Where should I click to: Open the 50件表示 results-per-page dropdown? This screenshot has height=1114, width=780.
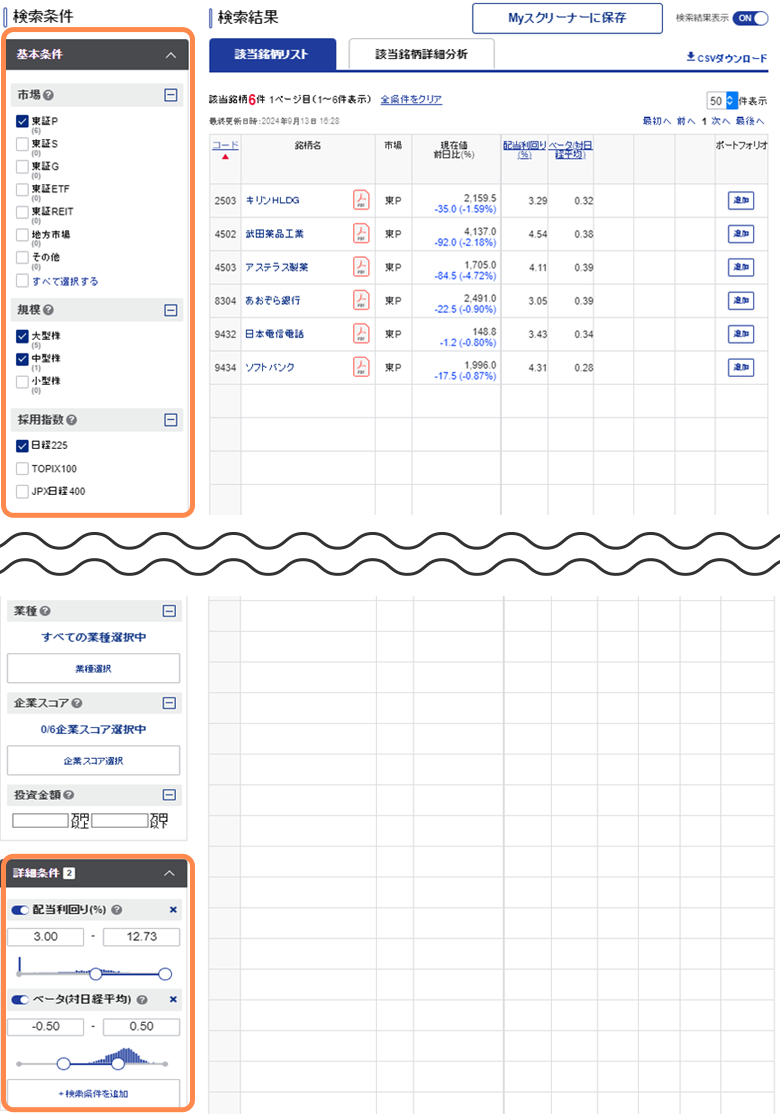731,101
